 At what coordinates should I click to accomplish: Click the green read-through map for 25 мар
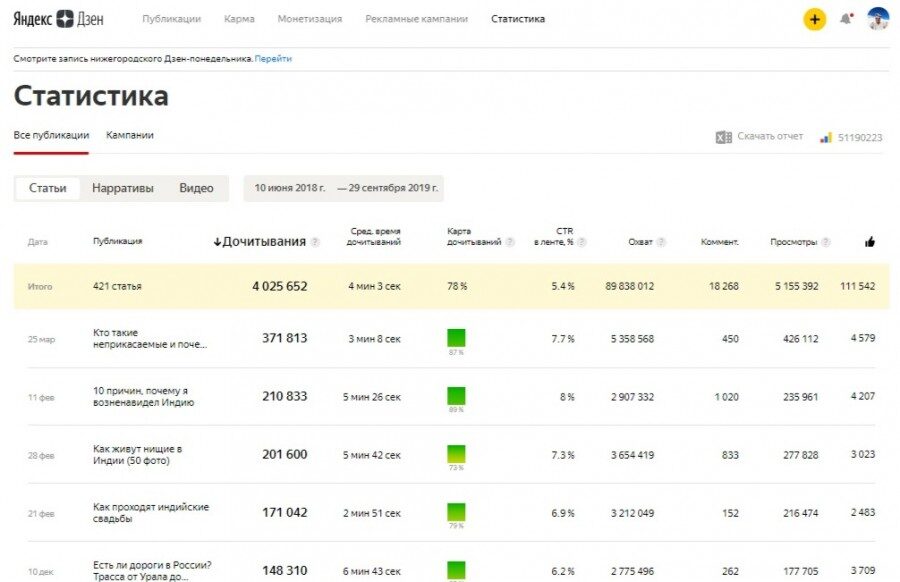[456, 338]
